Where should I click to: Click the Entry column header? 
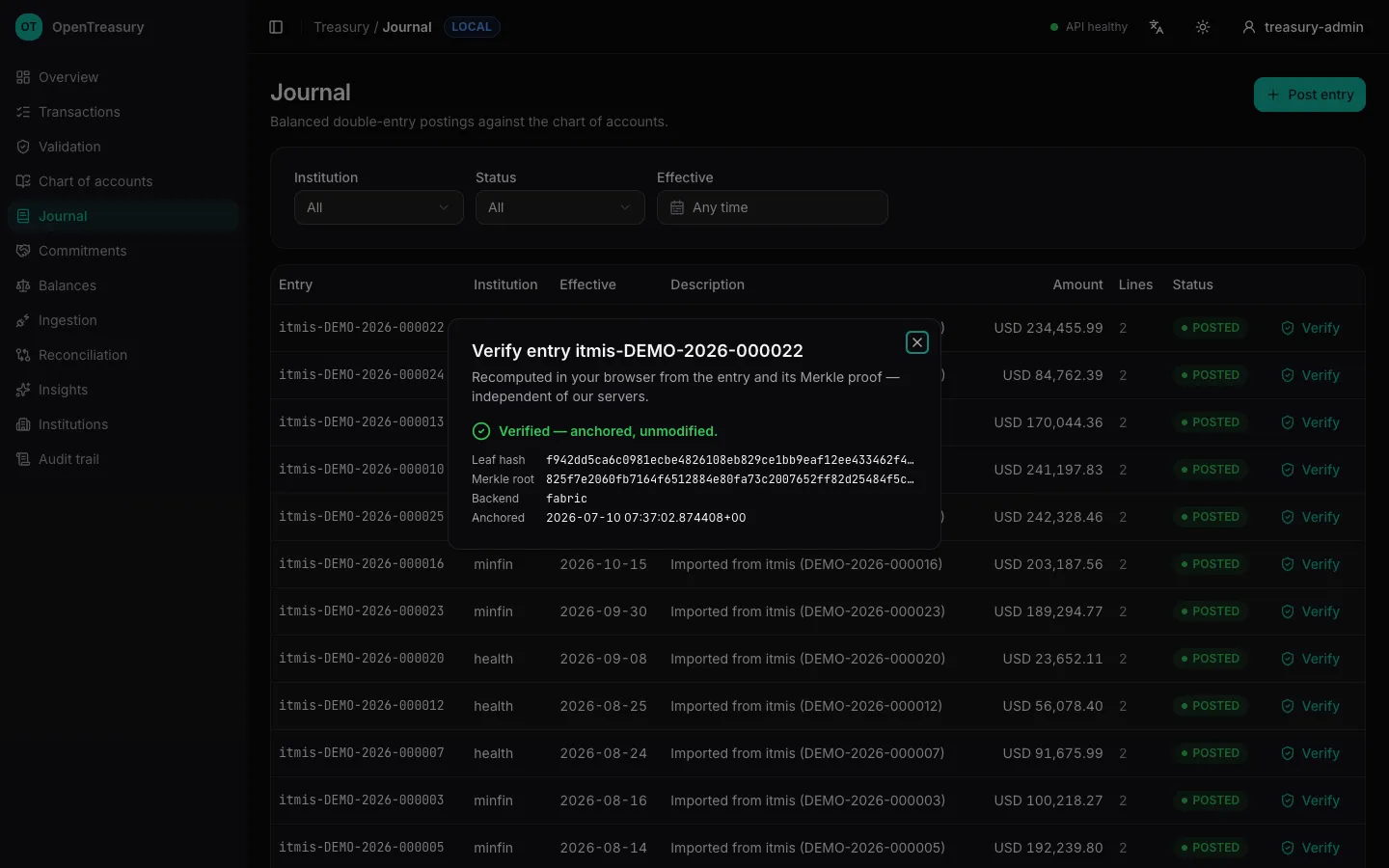click(x=295, y=285)
